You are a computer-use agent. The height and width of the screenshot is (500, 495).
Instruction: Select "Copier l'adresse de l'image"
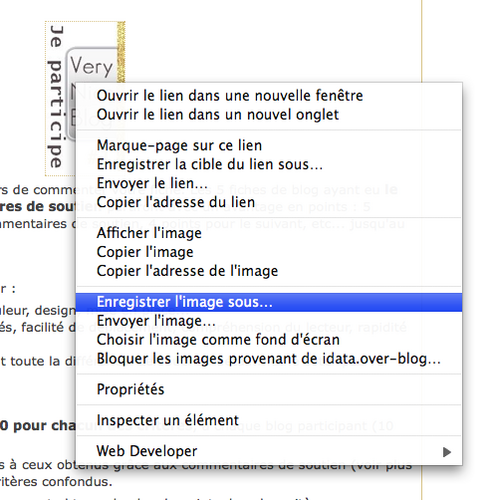click(269, 271)
